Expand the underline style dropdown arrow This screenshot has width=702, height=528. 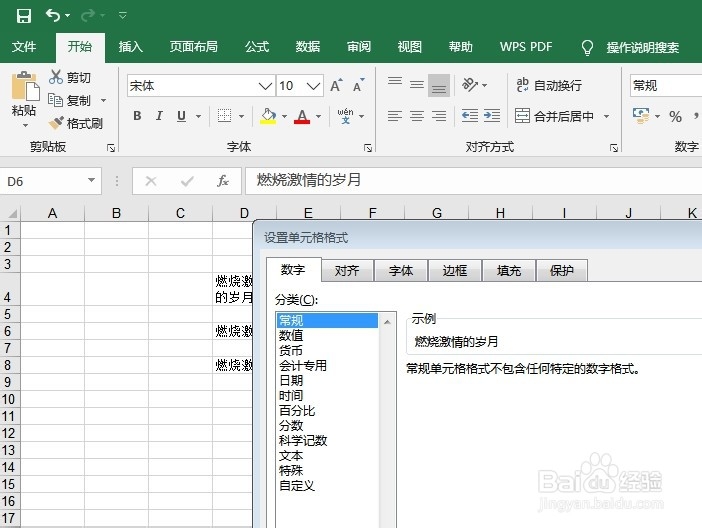198,116
